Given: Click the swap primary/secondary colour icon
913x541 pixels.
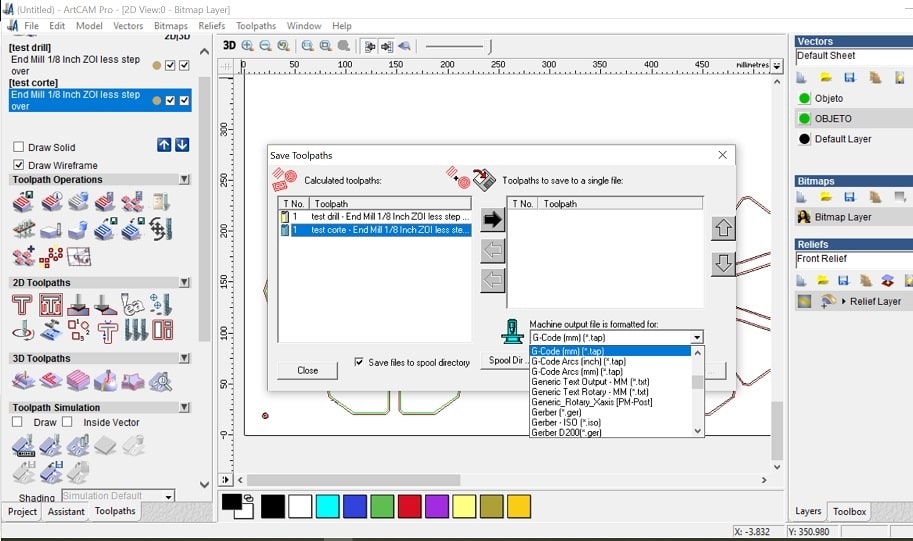Looking at the screenshot, I should [249, 498].
